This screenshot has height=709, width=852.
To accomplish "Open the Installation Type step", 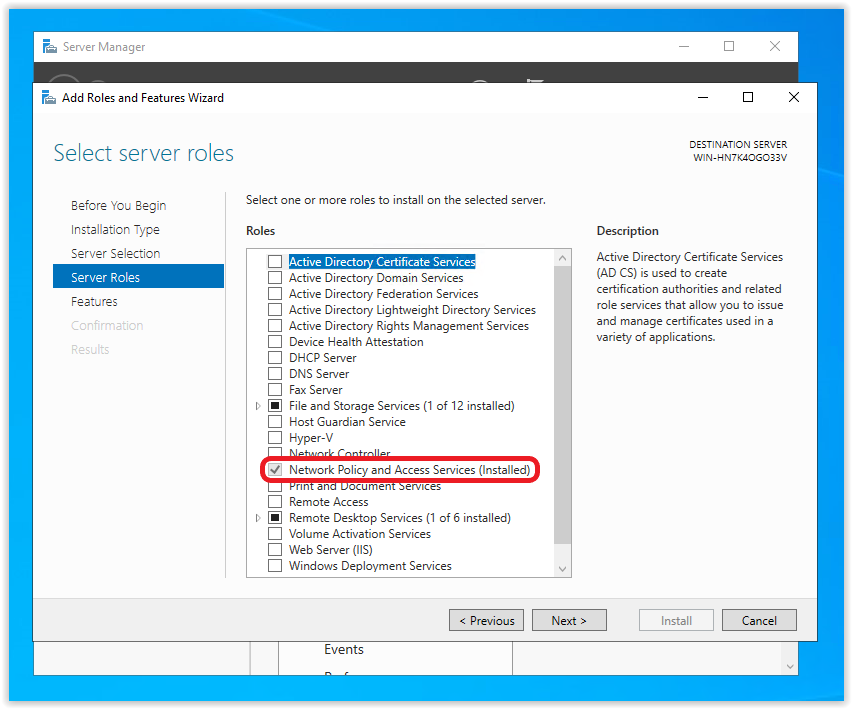I will 115,230.
